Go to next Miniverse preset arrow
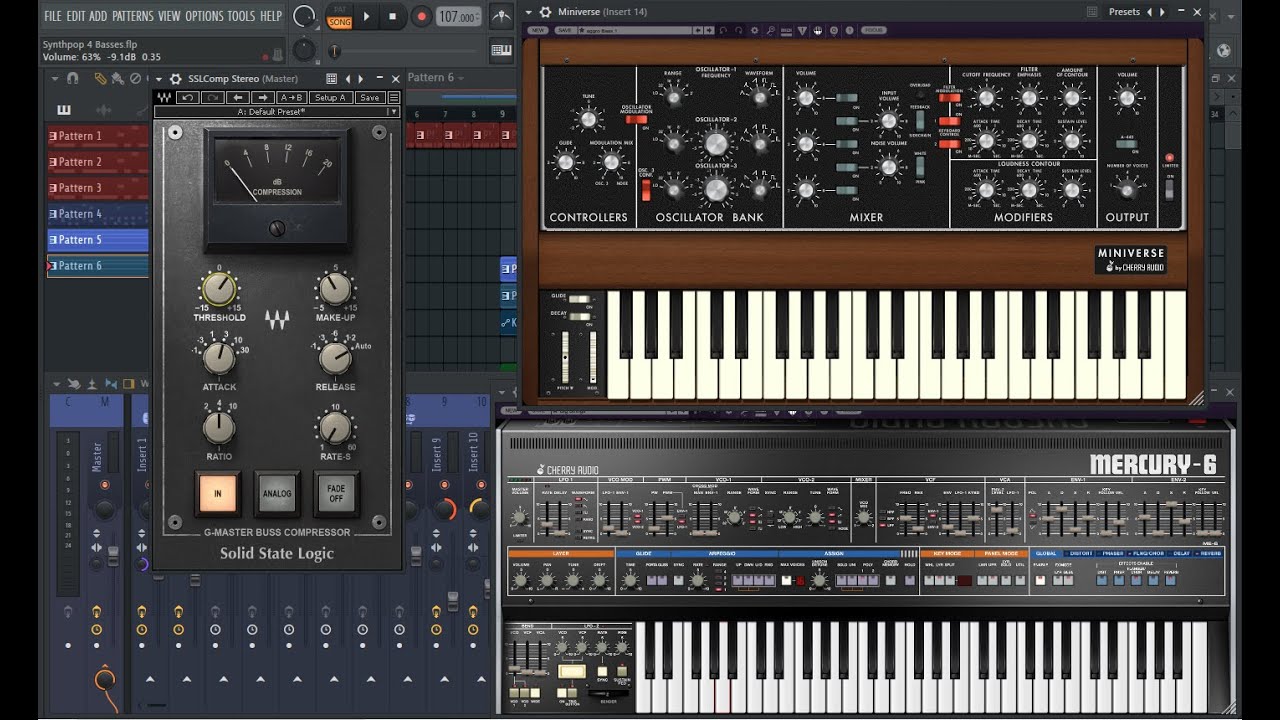 [x=1162, y=12]
